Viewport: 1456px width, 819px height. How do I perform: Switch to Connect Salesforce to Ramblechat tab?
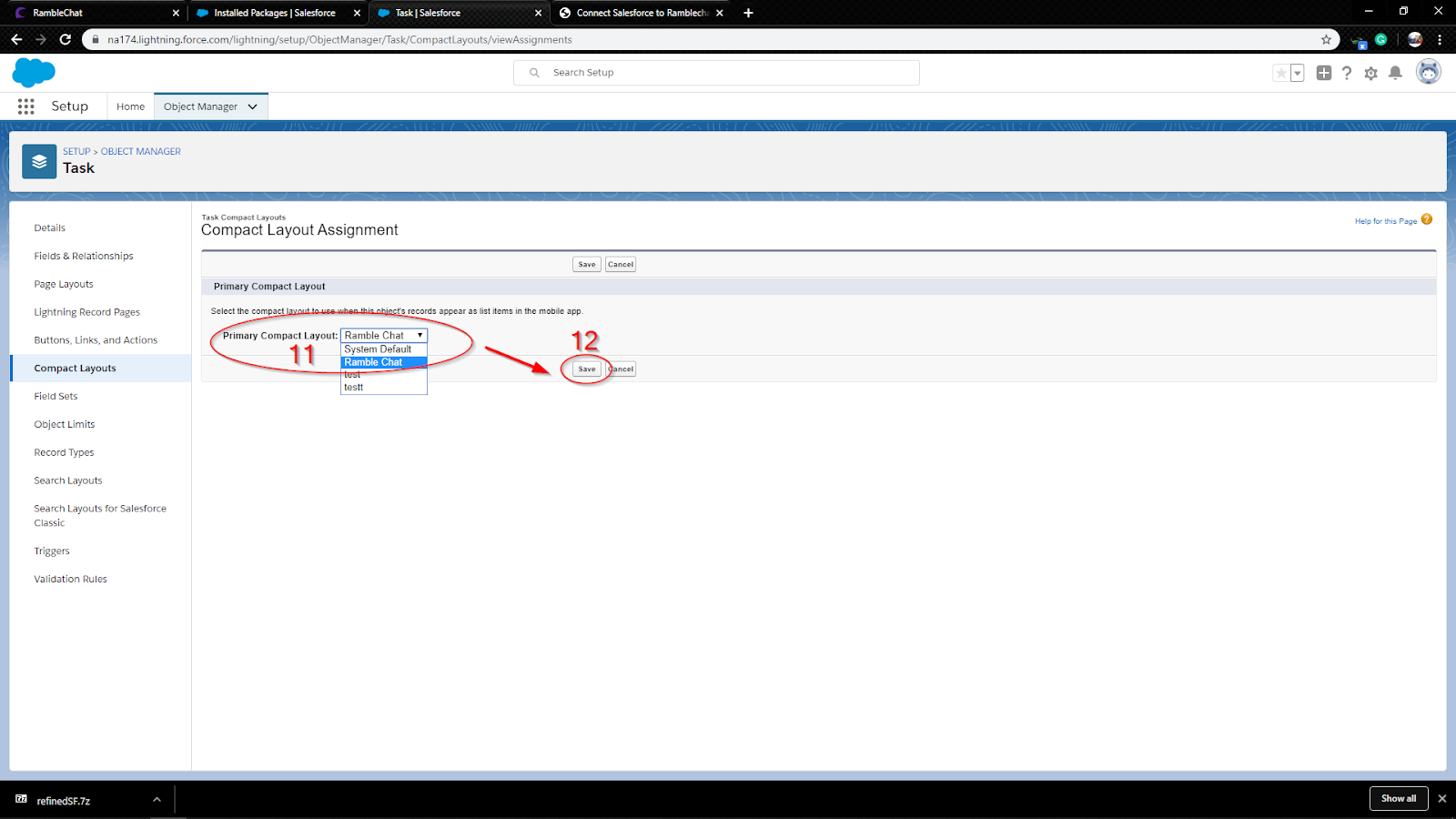(641, 13)
